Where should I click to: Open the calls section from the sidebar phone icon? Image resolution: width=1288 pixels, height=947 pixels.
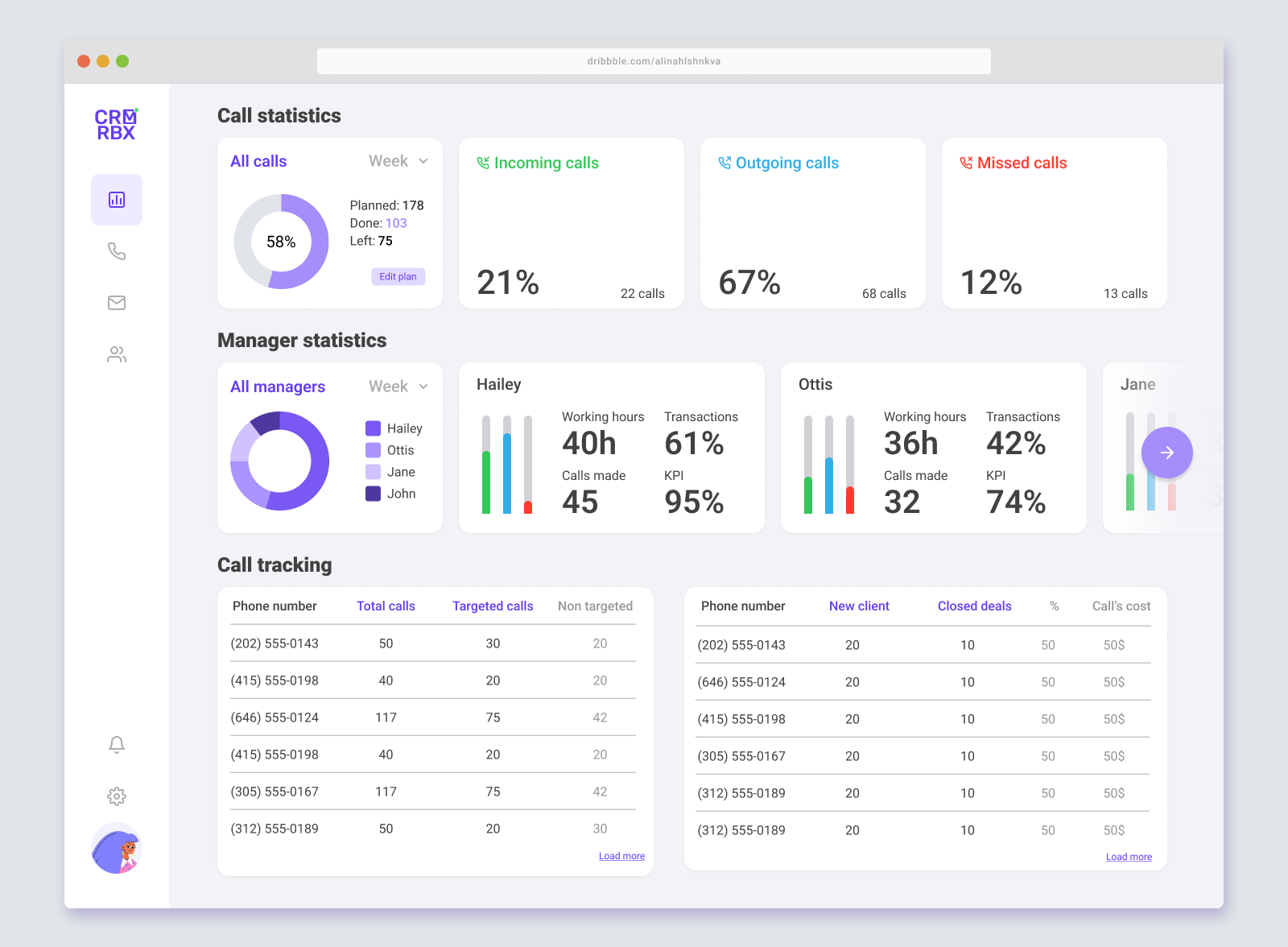tap(116, 251)
